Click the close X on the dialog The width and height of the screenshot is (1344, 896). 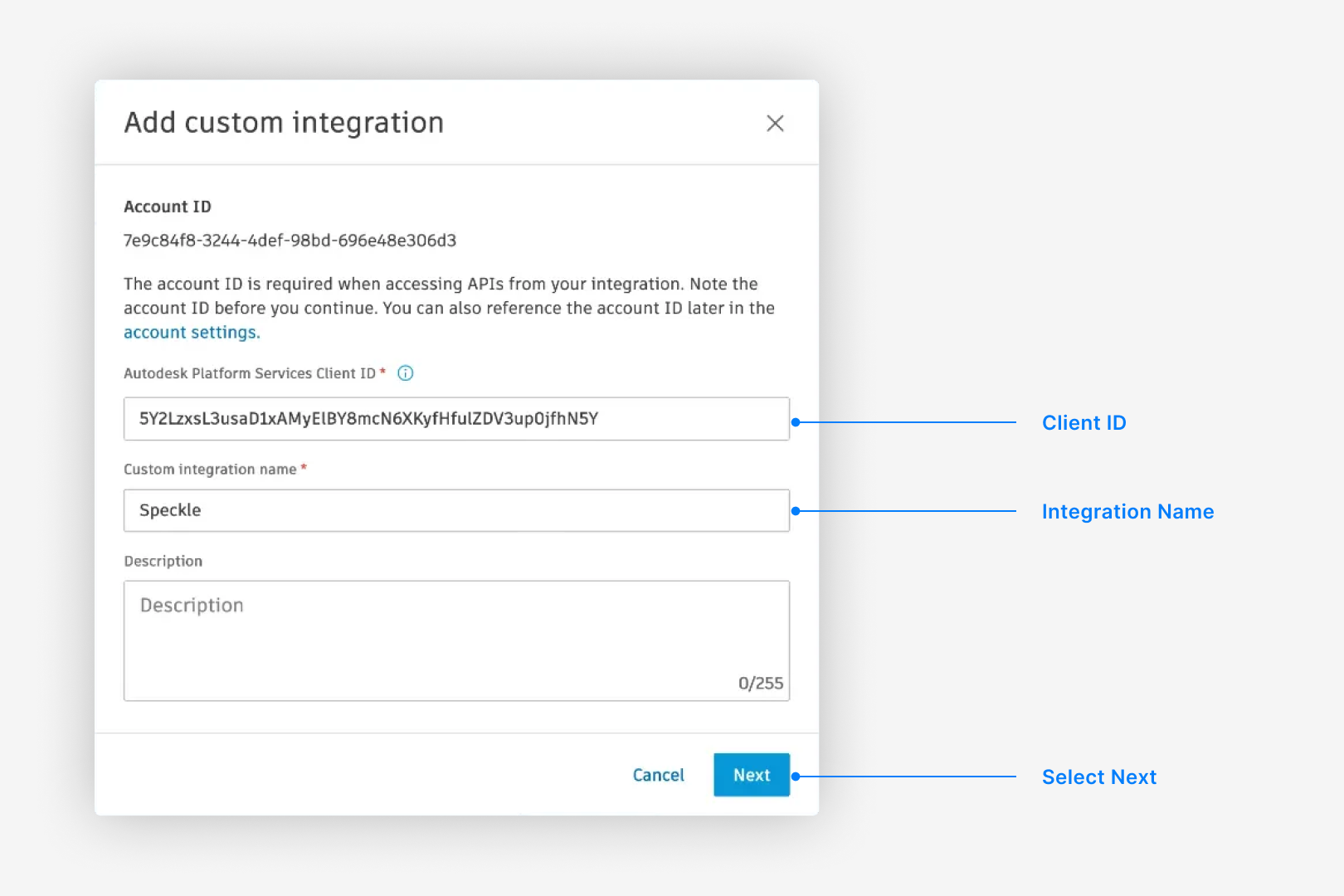(x=775, y=123)
